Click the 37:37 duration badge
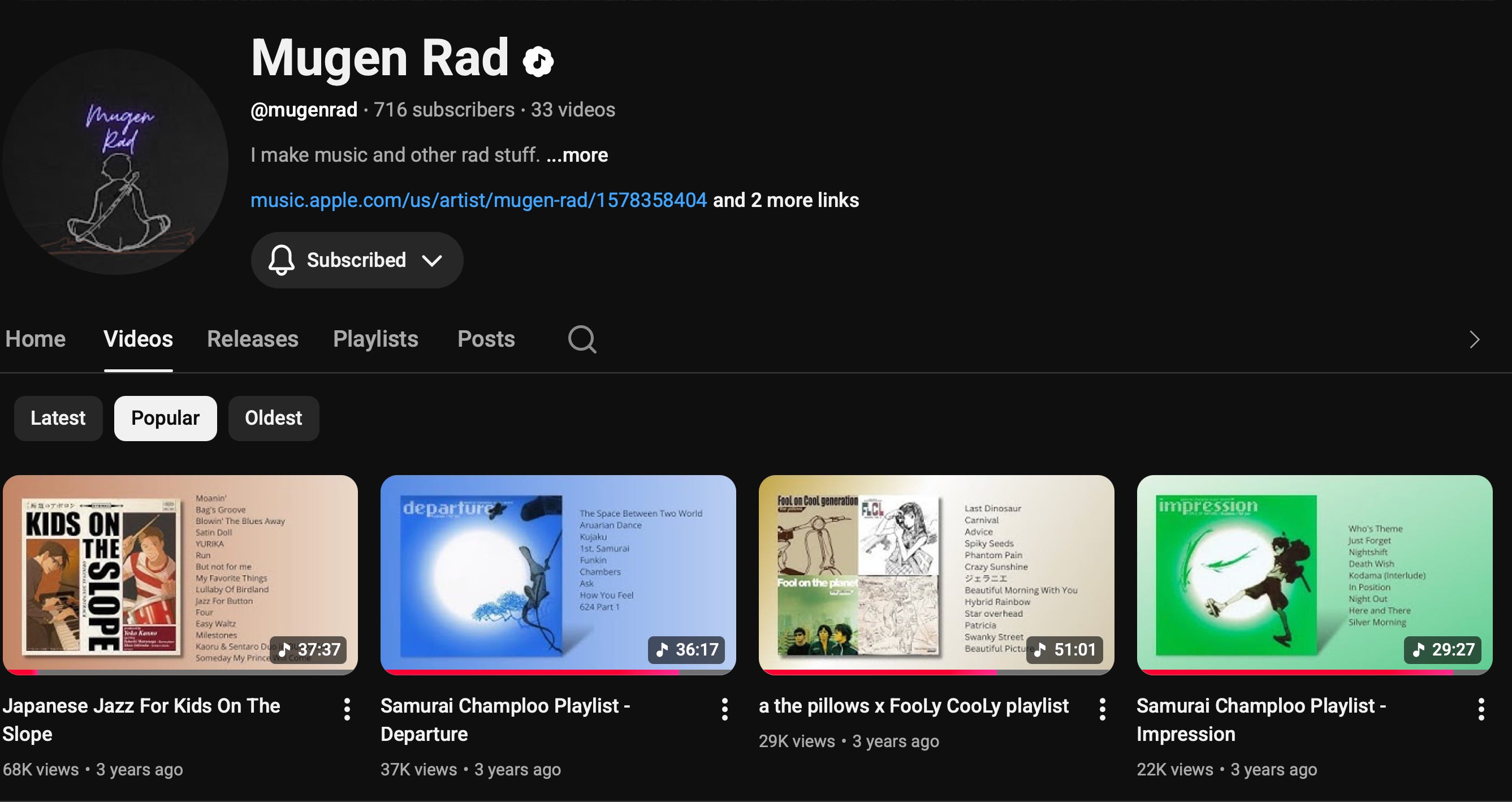Screen dimensions: 1512x802 coord(308,650)
